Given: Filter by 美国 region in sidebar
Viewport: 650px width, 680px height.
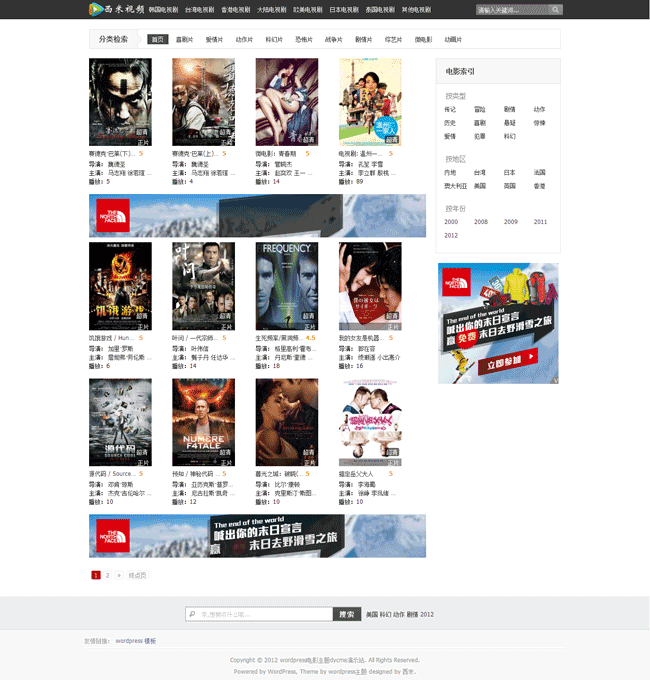Looking at the screenshot, I should click(x=480, y=186).
